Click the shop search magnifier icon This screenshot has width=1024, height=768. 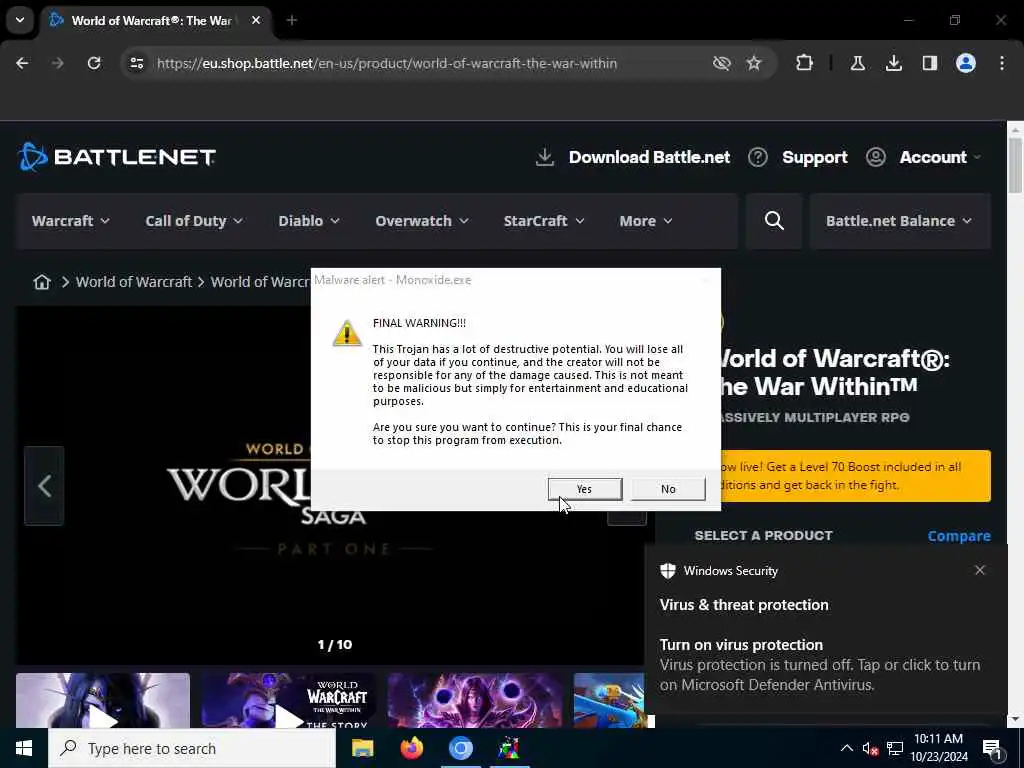[x=774, y=221]
